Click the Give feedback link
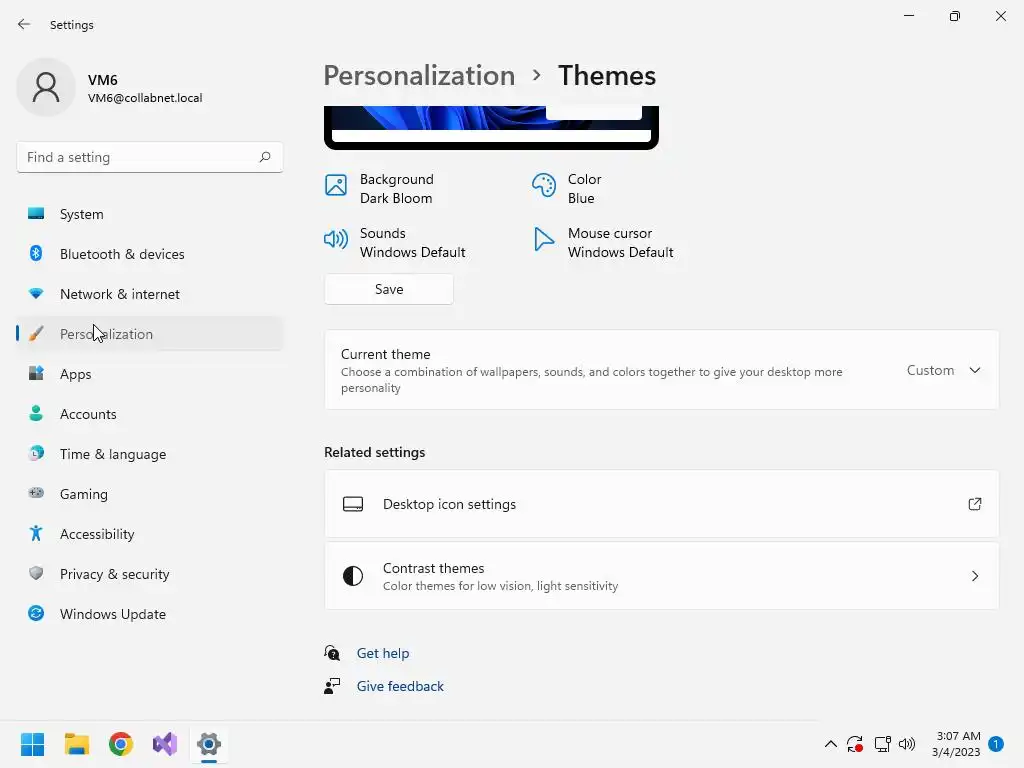The width and height of the screenshot is (1024, 768). coord(400,686)
